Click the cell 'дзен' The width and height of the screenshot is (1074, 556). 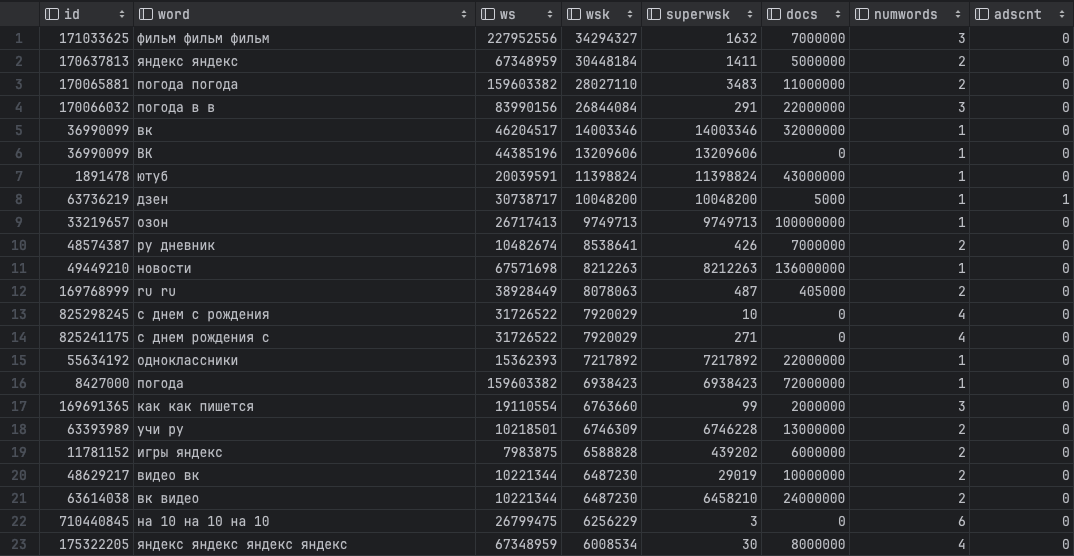point(304,199)
